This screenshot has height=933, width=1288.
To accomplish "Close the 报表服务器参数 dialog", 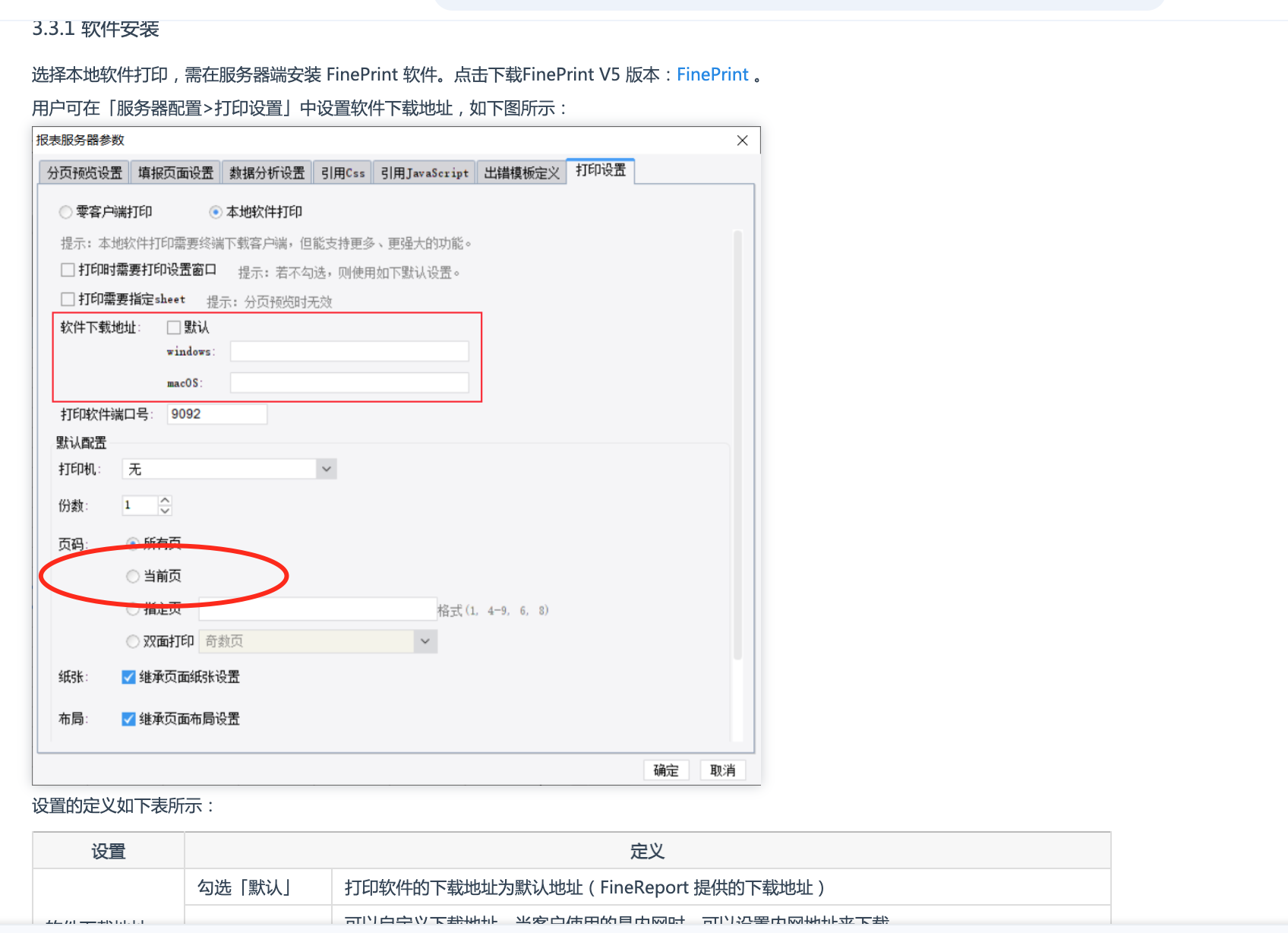I will pos(743,141).
